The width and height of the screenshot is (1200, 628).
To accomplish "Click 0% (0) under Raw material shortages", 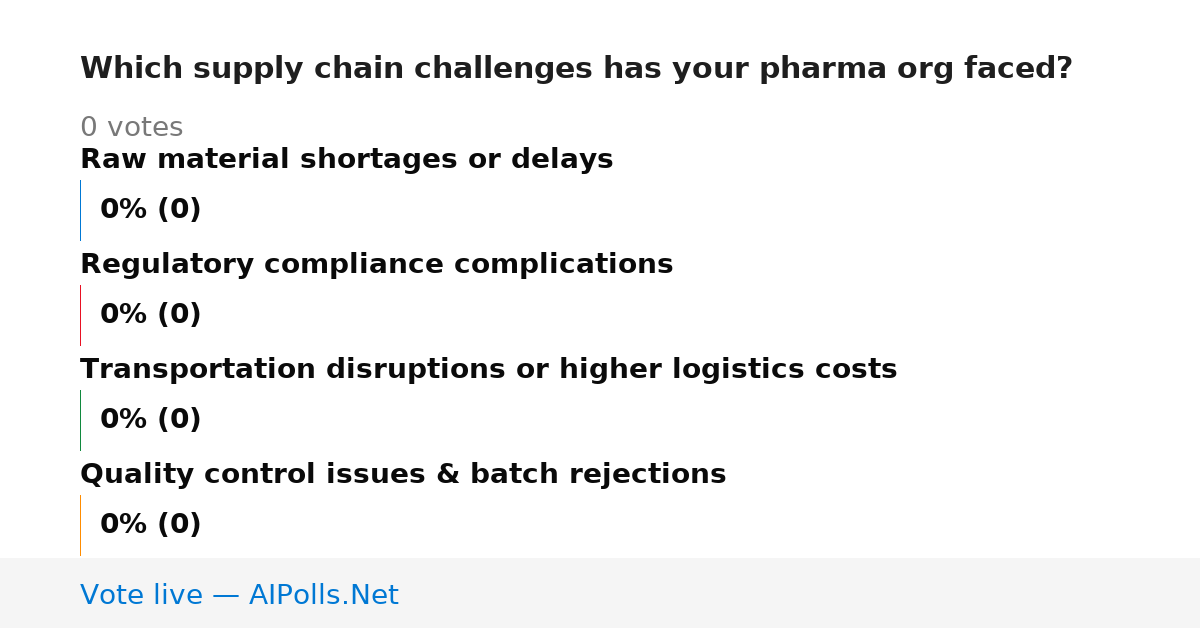I will click(150, 210).
